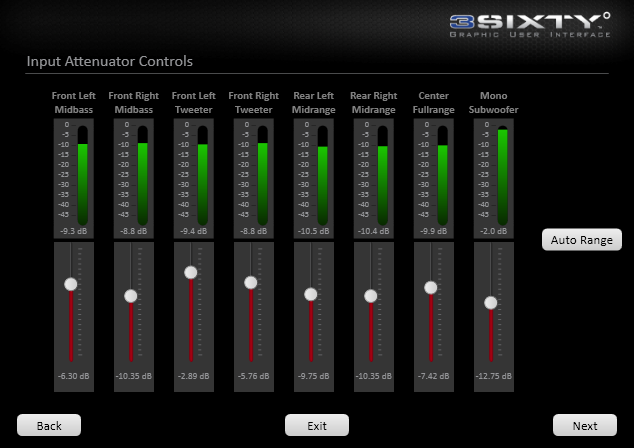The image size is (634, 448).
Task: Click the Rear Left Midrange slider knob
Action: tap(311, 294)
